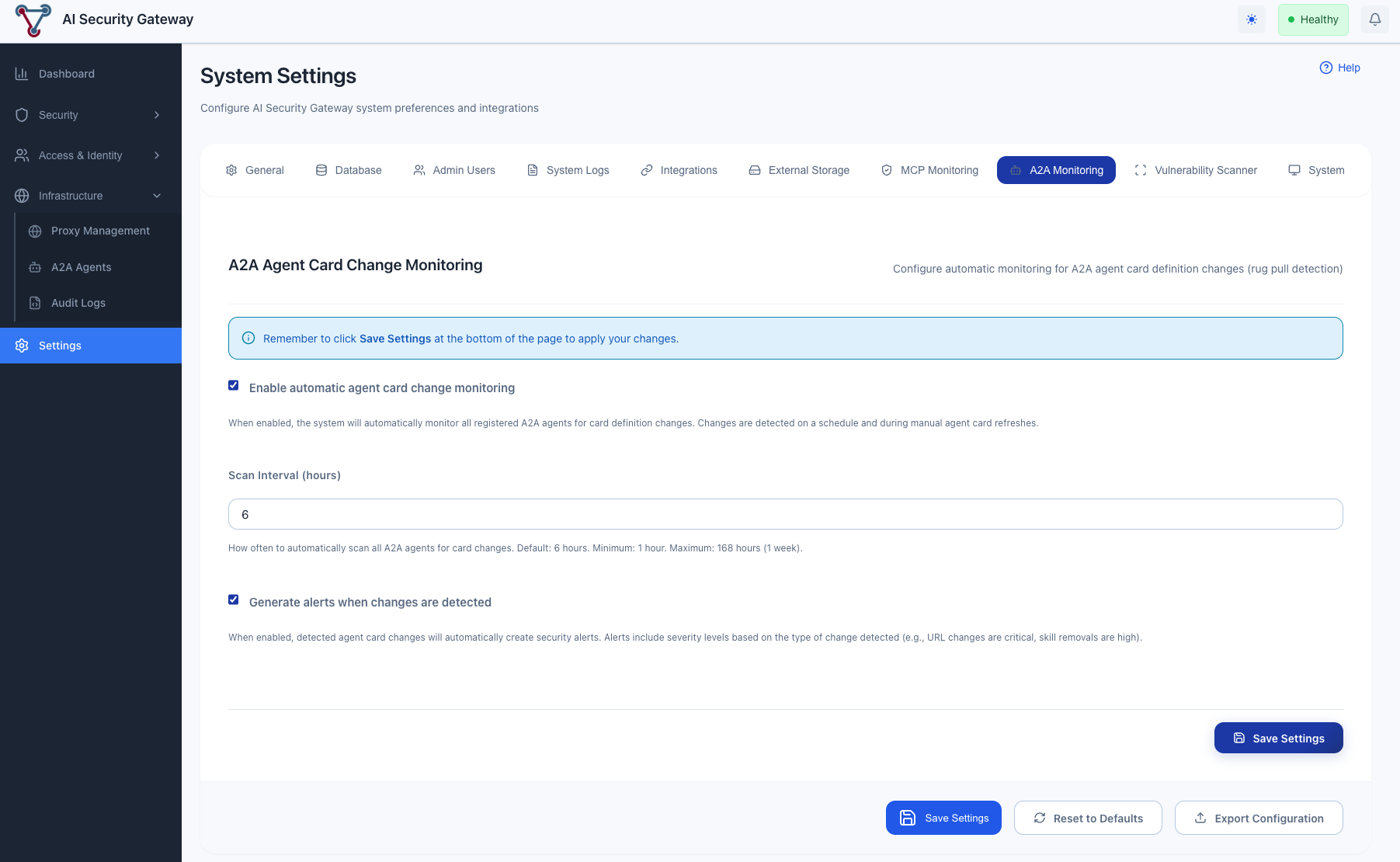The image size is (1400, 862).
Task: Uncheck Generate alerts when changes are detected
Action: (x=234, y=600)
